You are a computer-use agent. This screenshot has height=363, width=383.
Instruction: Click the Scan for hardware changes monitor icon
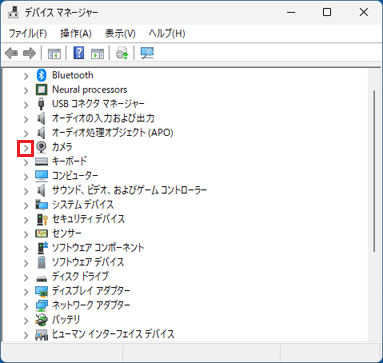pyautogui.click(x=147, y=53)
